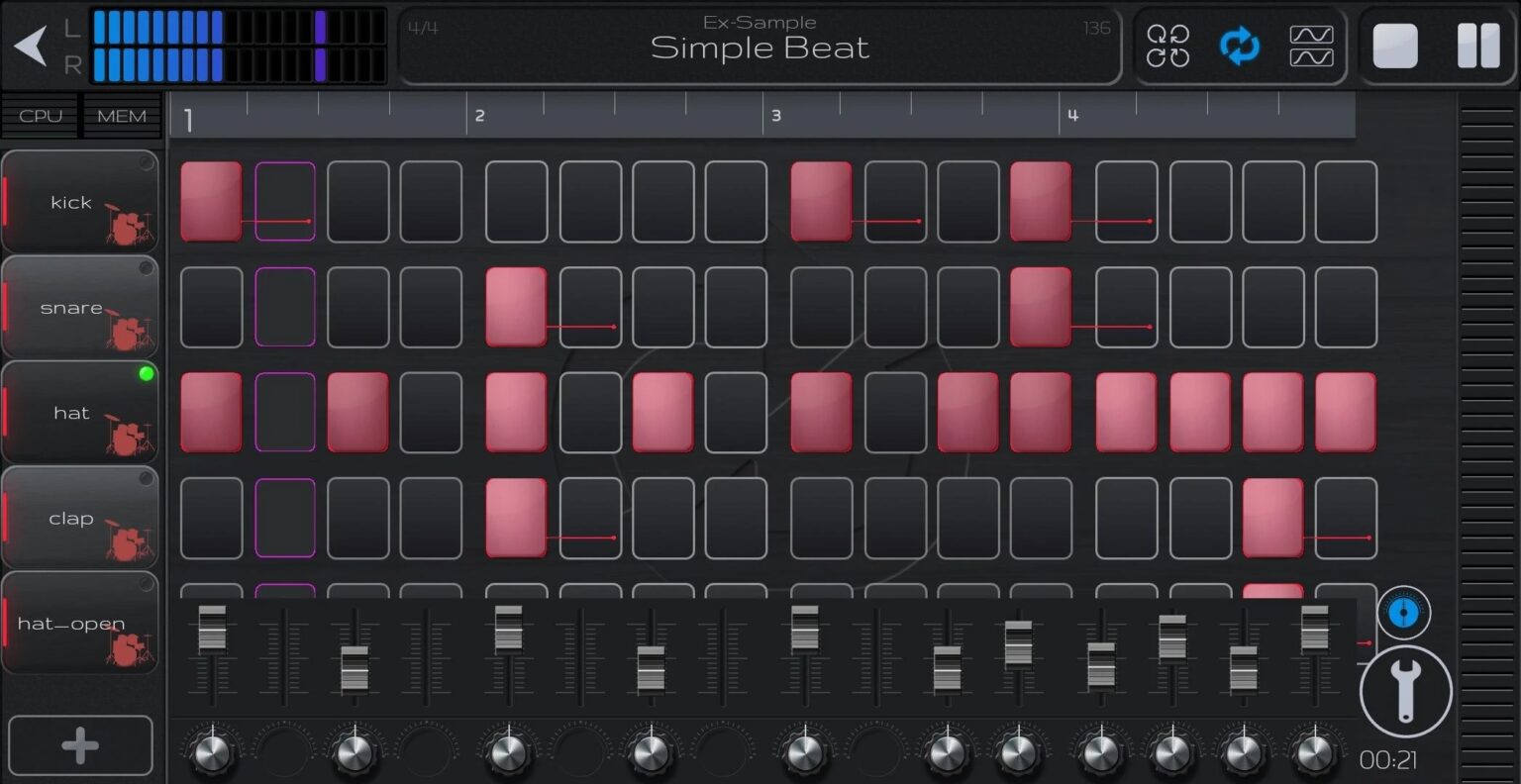Open the CPU monitor tab
Image resolution: width=1521 pixels, height=784 pixels.
tap(40, 115)
